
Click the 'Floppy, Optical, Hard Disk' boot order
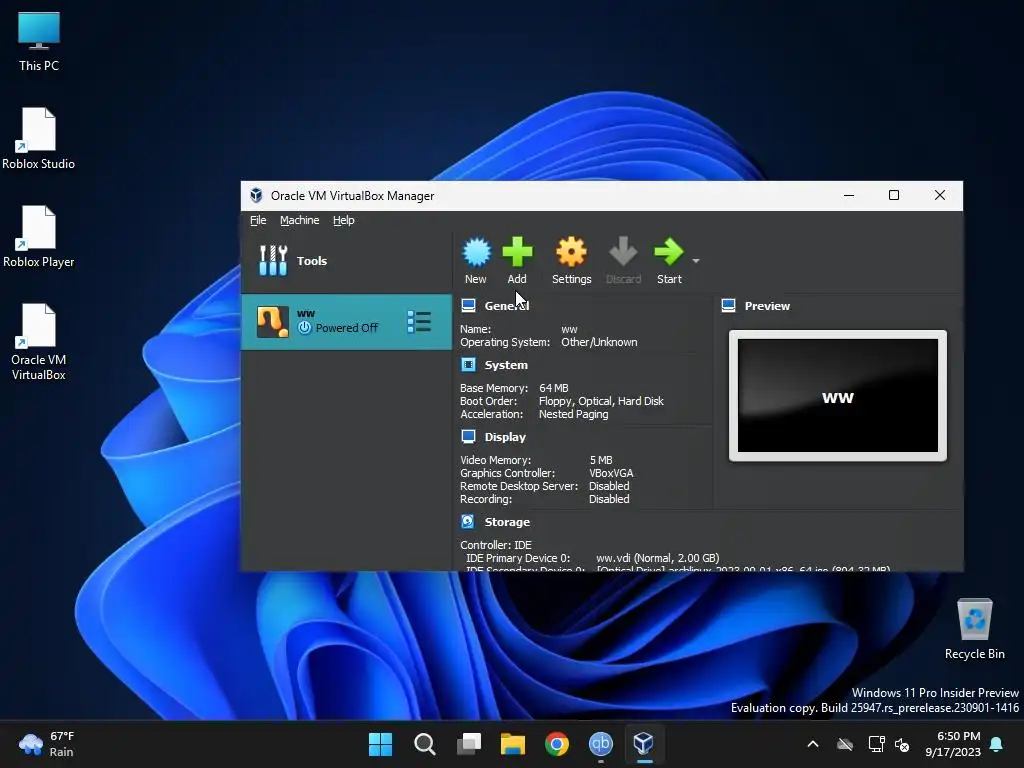tap(601, 401)
